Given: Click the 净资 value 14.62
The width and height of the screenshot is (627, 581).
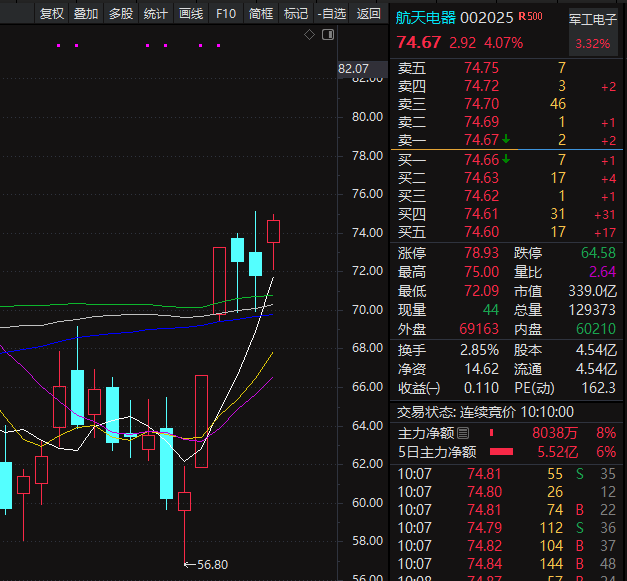Looking at the screenshot, I should click(481, 369).
